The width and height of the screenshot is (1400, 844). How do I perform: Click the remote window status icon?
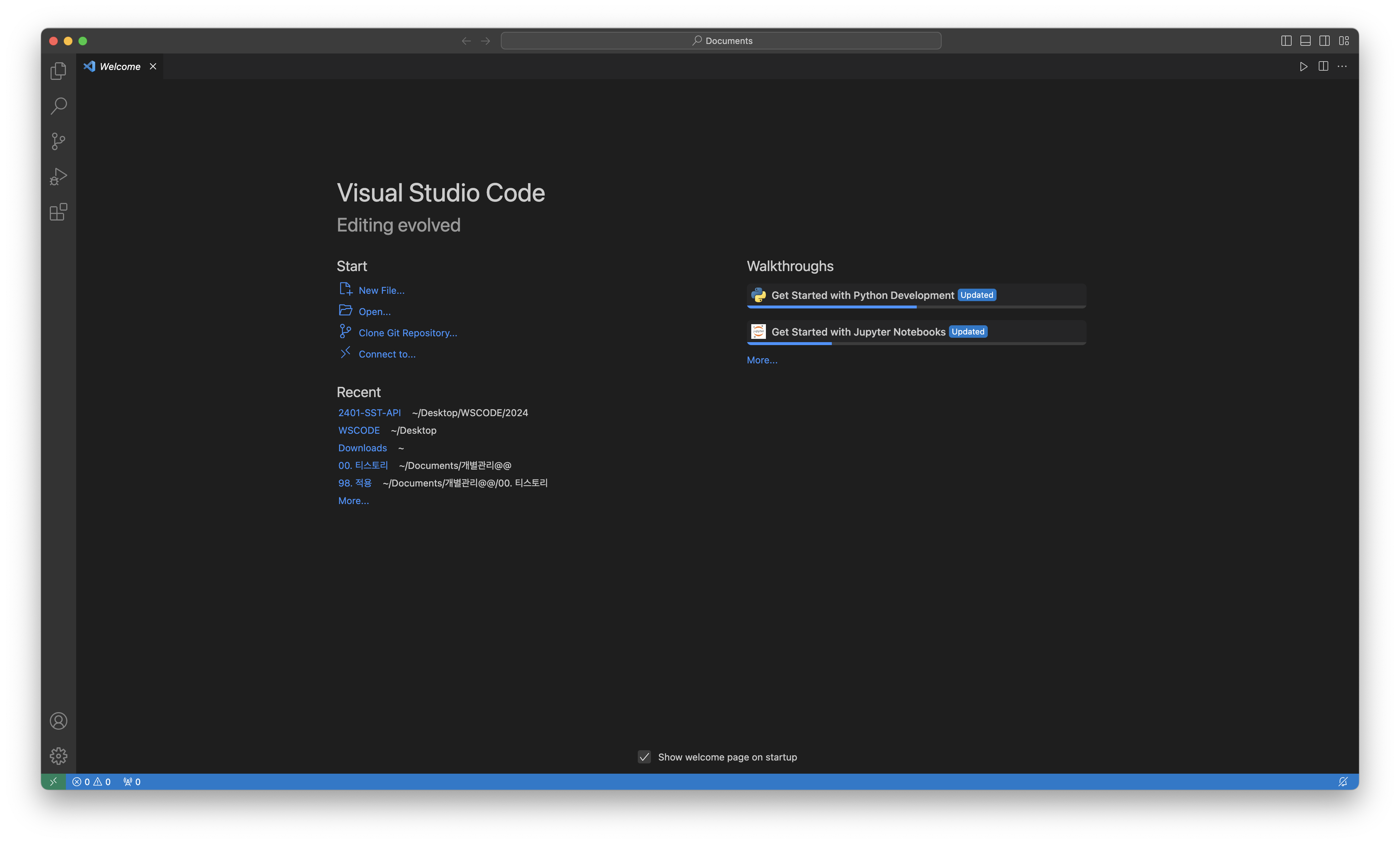point(53,781)
